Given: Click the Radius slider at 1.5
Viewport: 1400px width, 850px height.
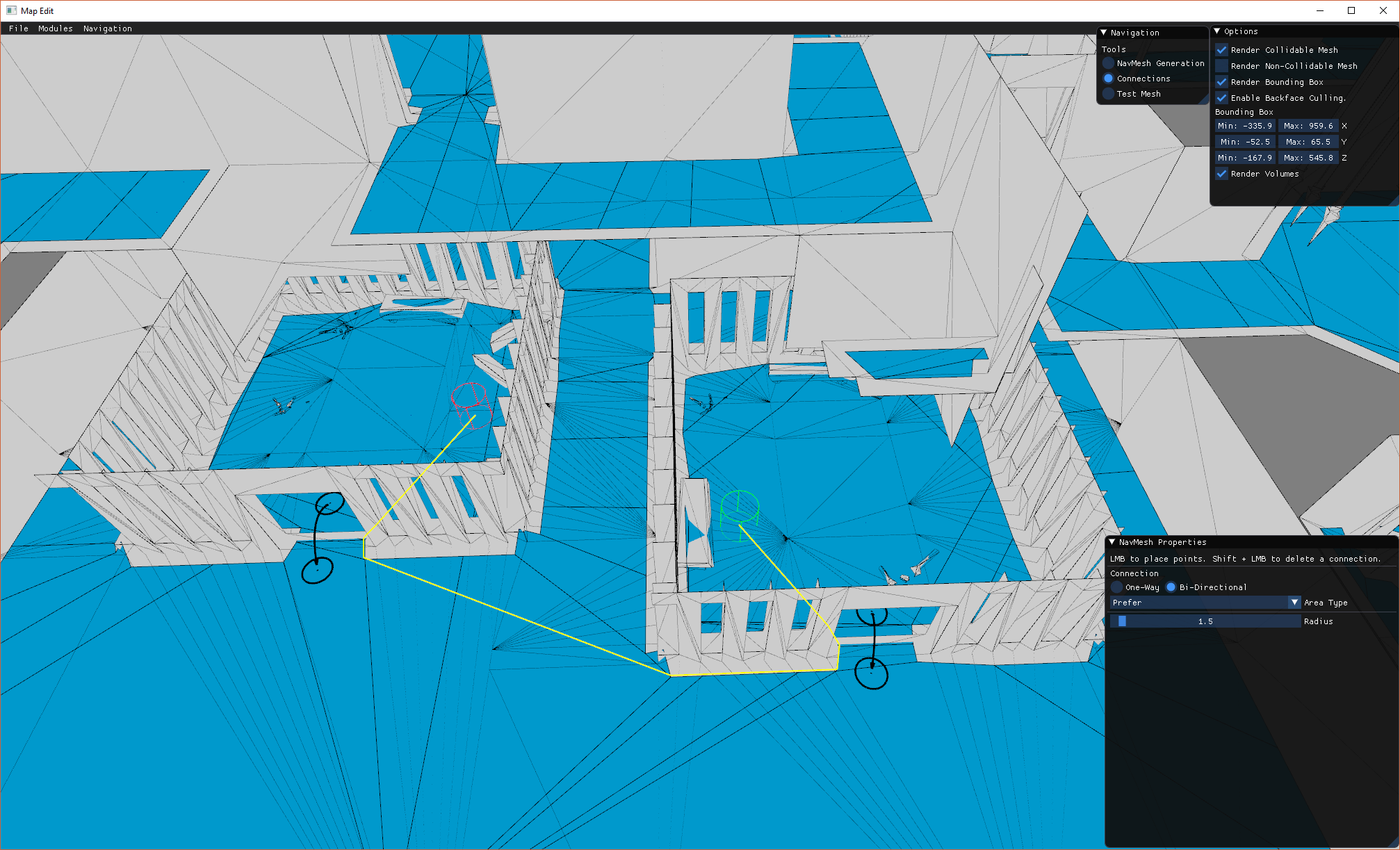Looking at the screenshot, I should (1205, 621).
